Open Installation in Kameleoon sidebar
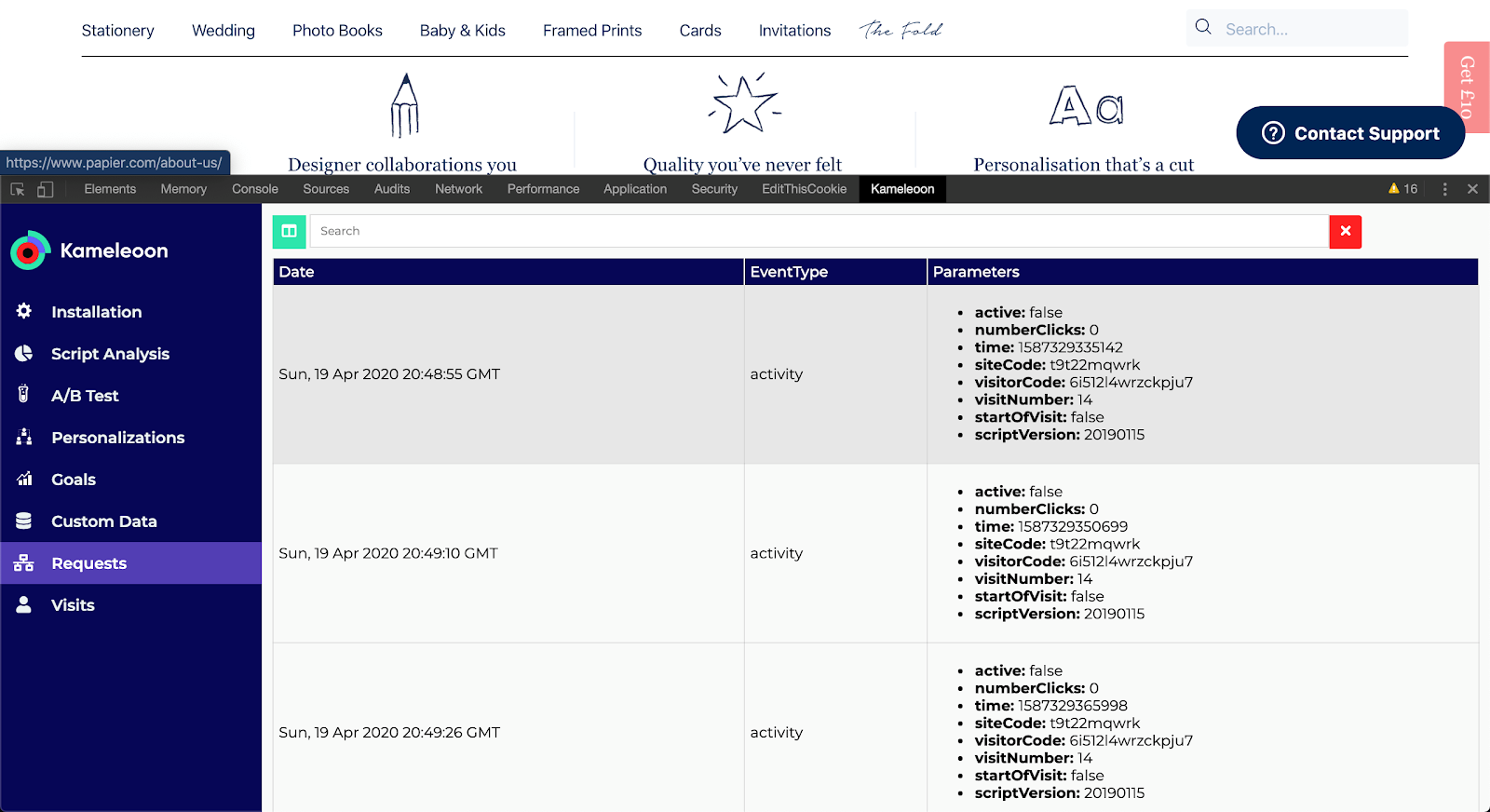1490x812 pixels. [130, 311]
